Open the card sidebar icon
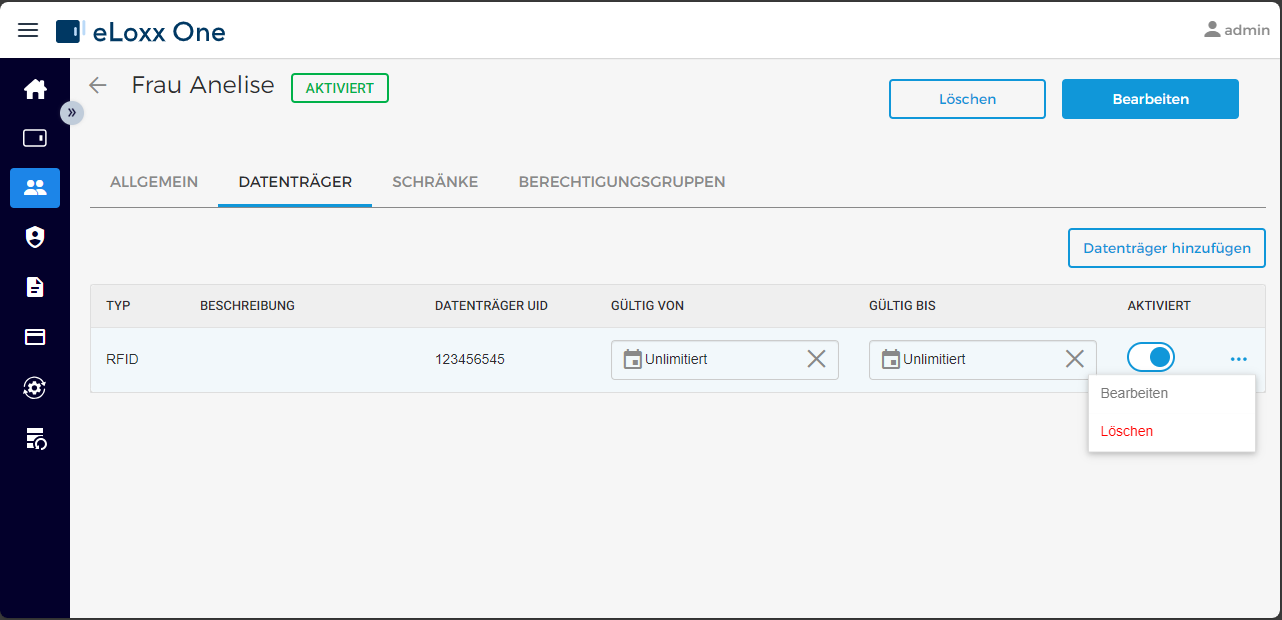This screenshot has height=620, width=1282. click(35, 337)
